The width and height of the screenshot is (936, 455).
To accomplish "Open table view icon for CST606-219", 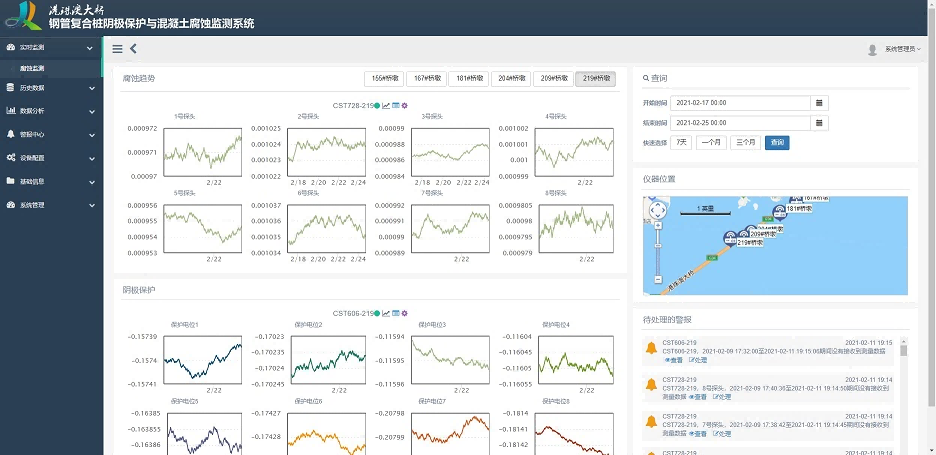I will 396,313.
